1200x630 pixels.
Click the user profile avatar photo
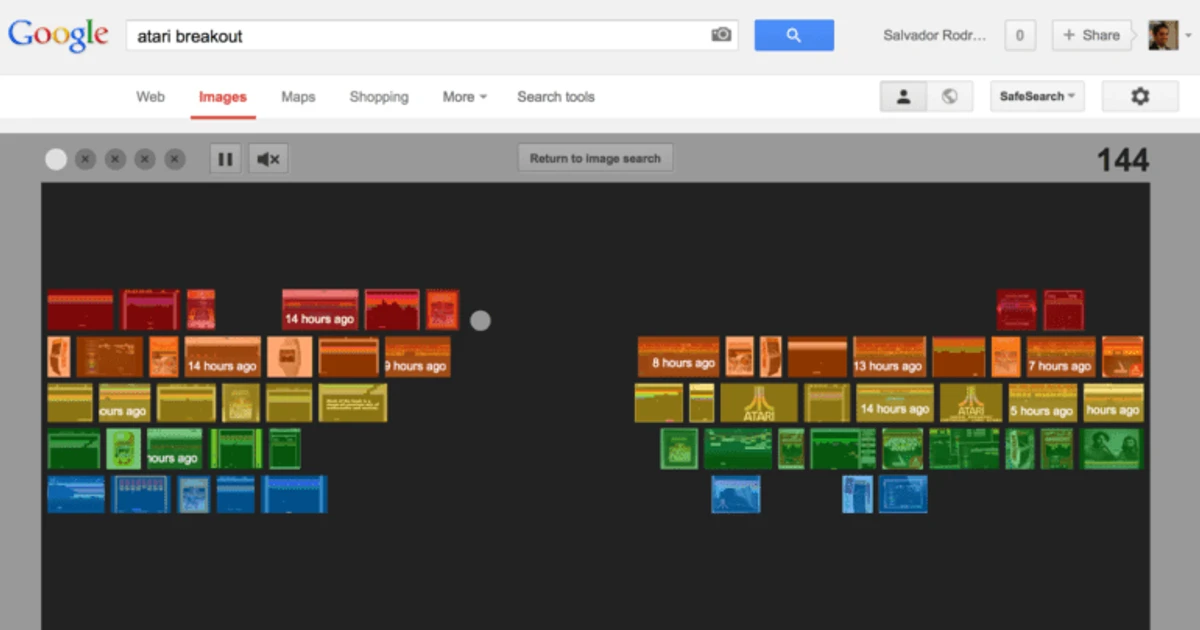(1162, 35)
